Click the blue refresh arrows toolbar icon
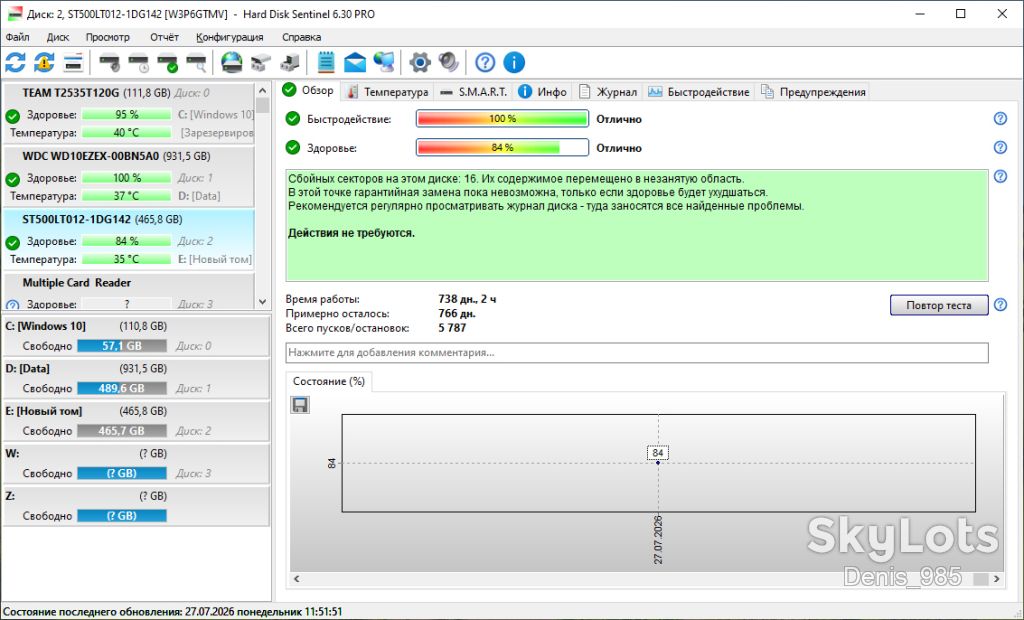The image size is (1024, 620). point(15,63)
